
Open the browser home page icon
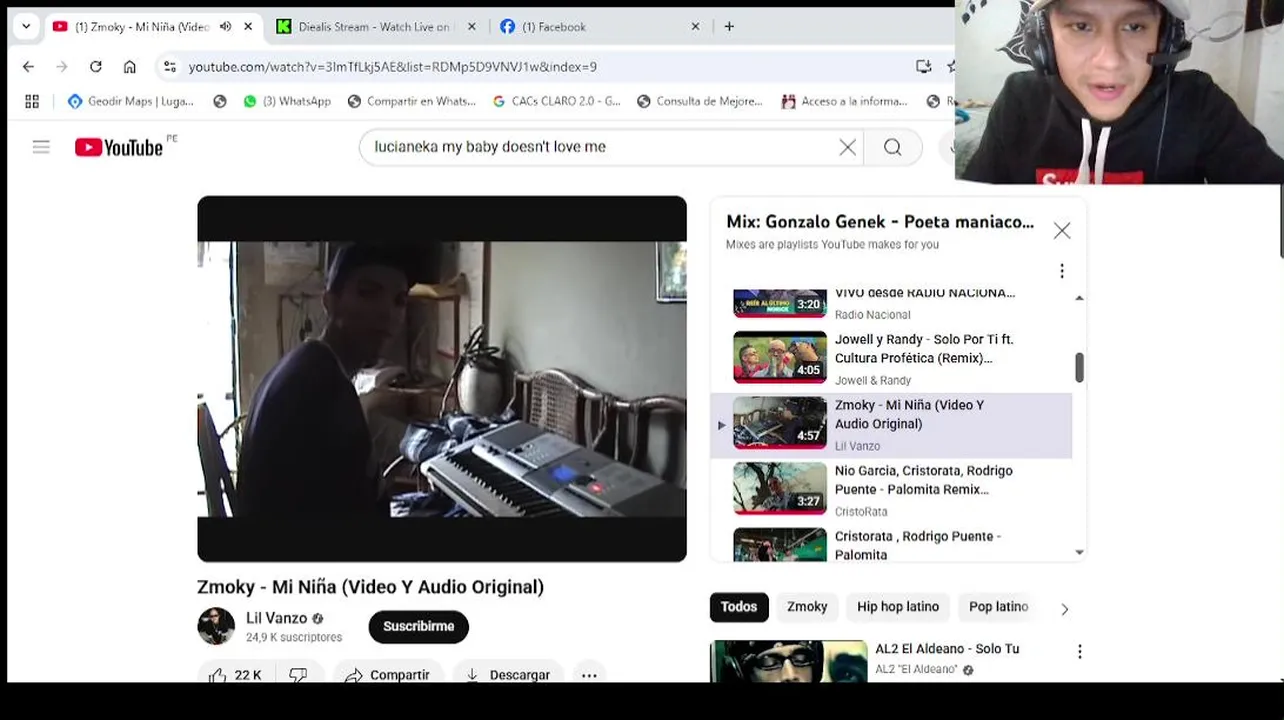pyautogui.click(x=130, y=66)
